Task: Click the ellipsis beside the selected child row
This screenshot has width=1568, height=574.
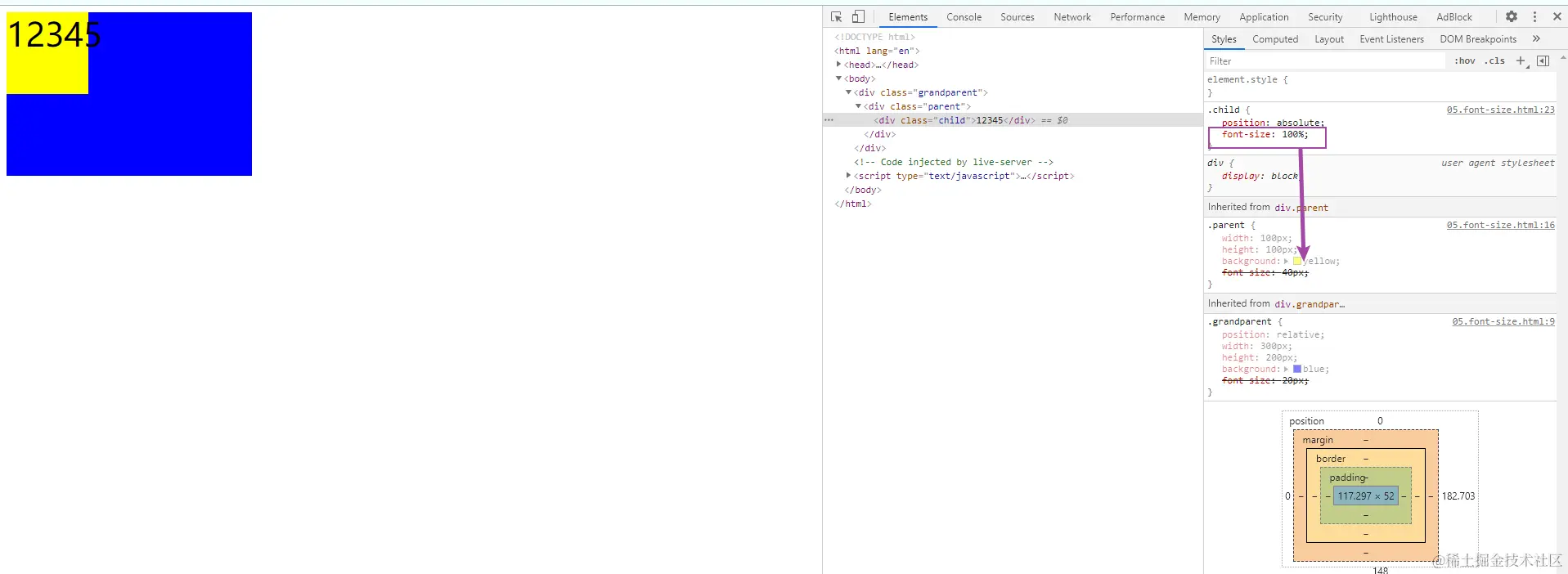Action: (x=829, y=120)
